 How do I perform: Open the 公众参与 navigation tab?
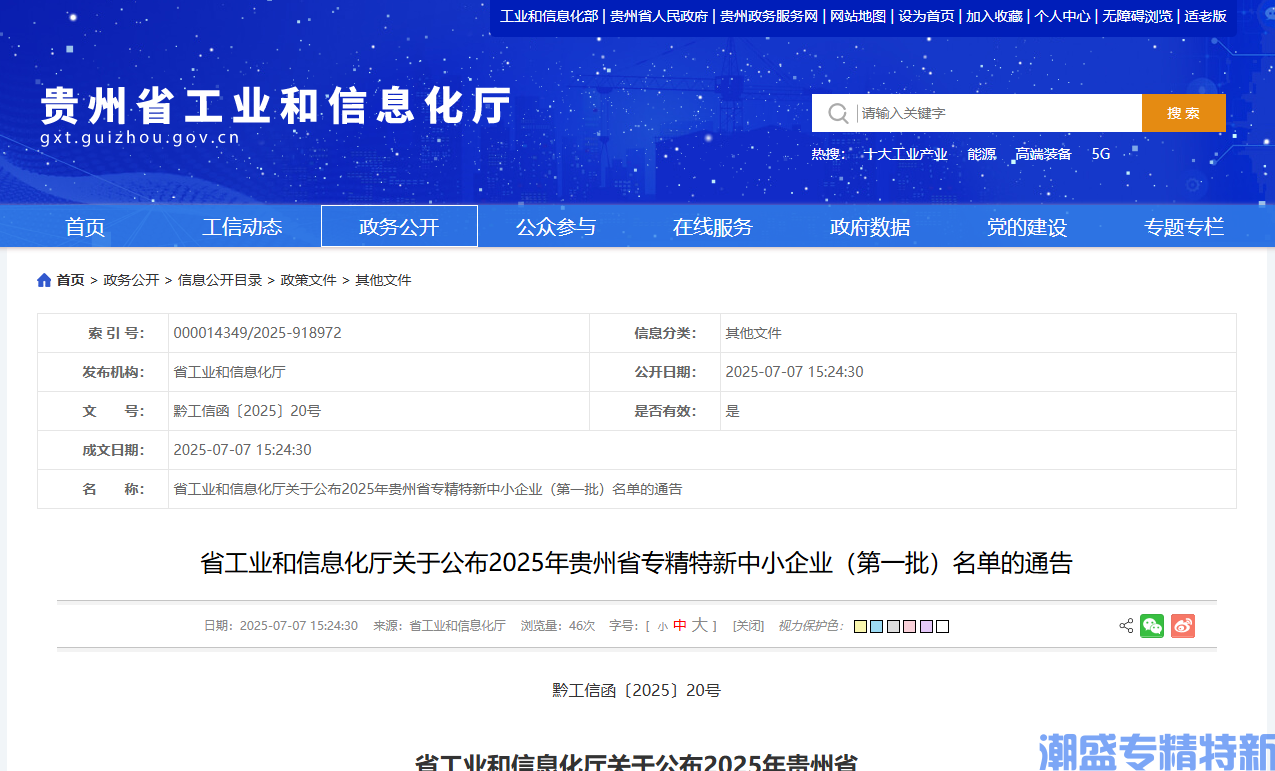556,227
